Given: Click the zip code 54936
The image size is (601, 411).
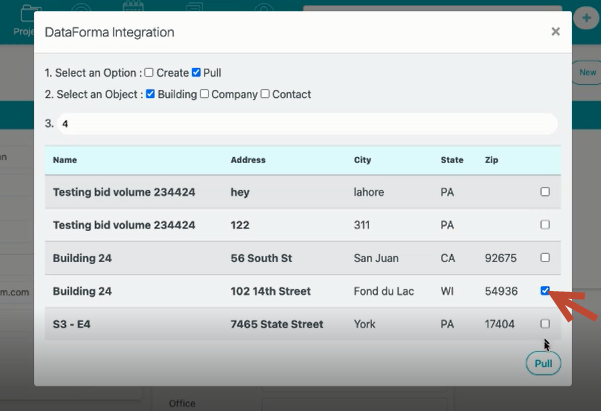Looking at the screenshot, I should (x=501, y=291).
